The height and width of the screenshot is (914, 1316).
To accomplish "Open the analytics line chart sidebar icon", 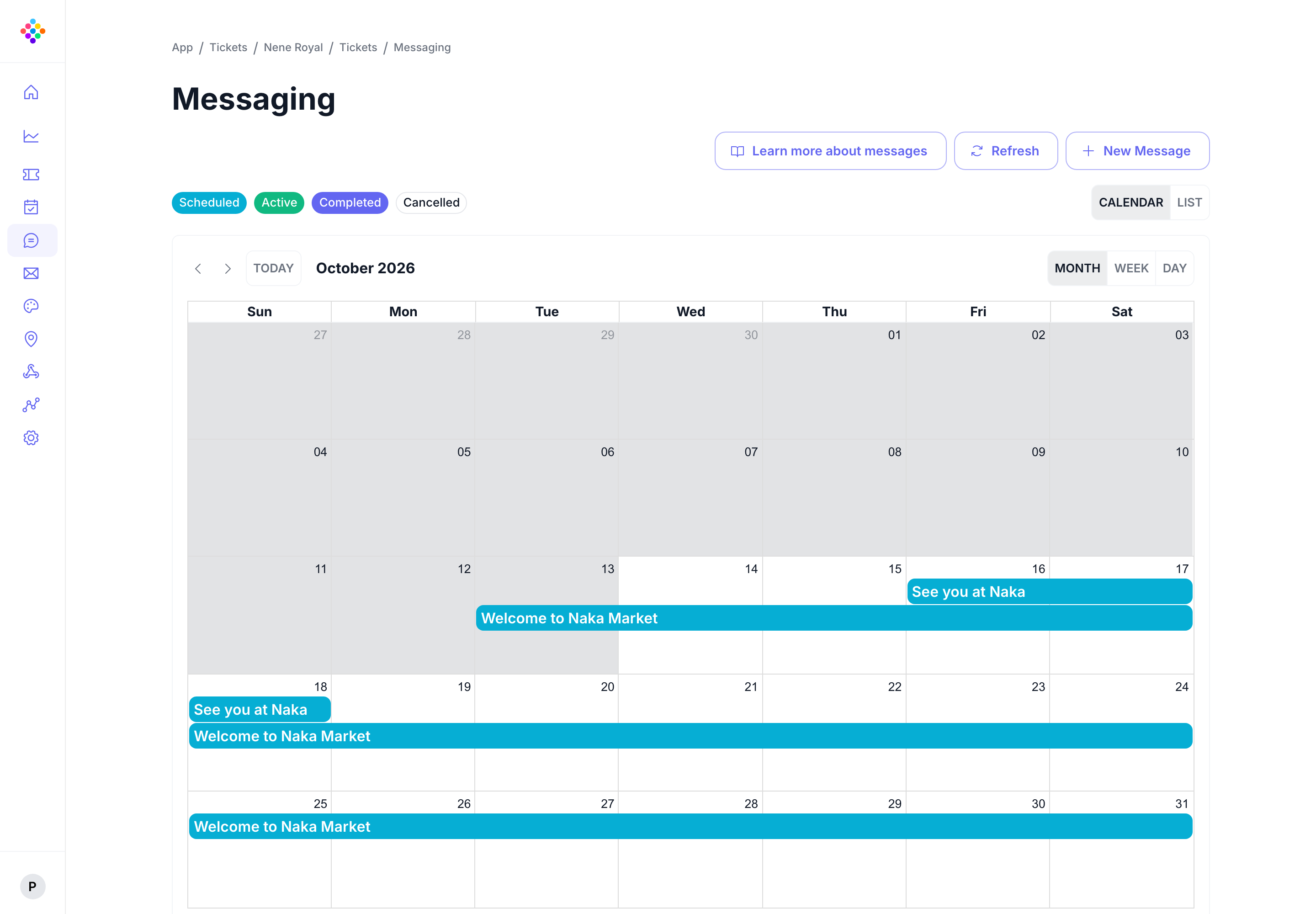I will 31,136.
